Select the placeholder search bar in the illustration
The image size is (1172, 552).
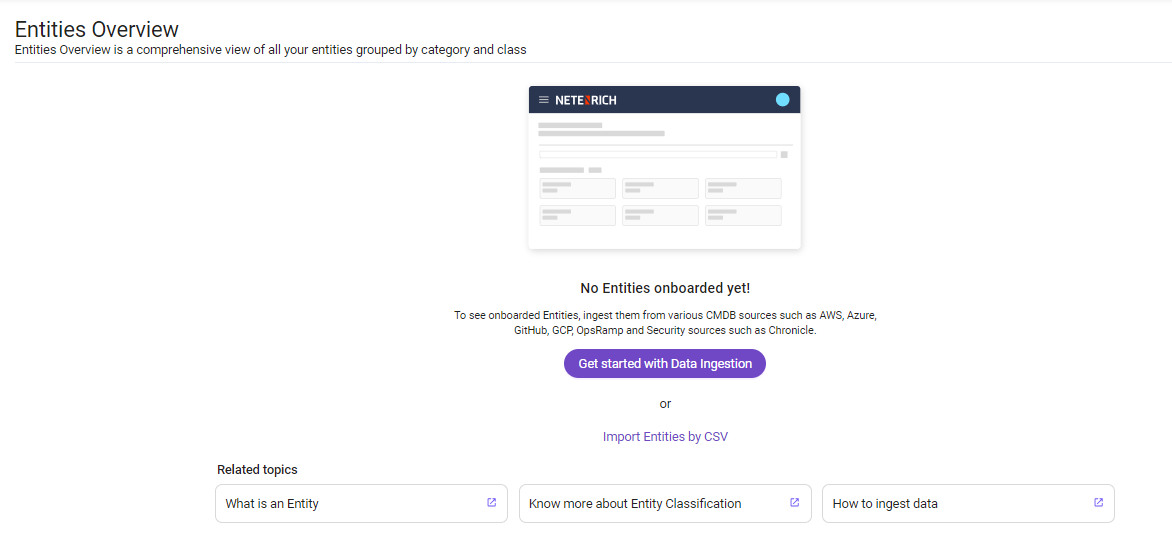658,155
